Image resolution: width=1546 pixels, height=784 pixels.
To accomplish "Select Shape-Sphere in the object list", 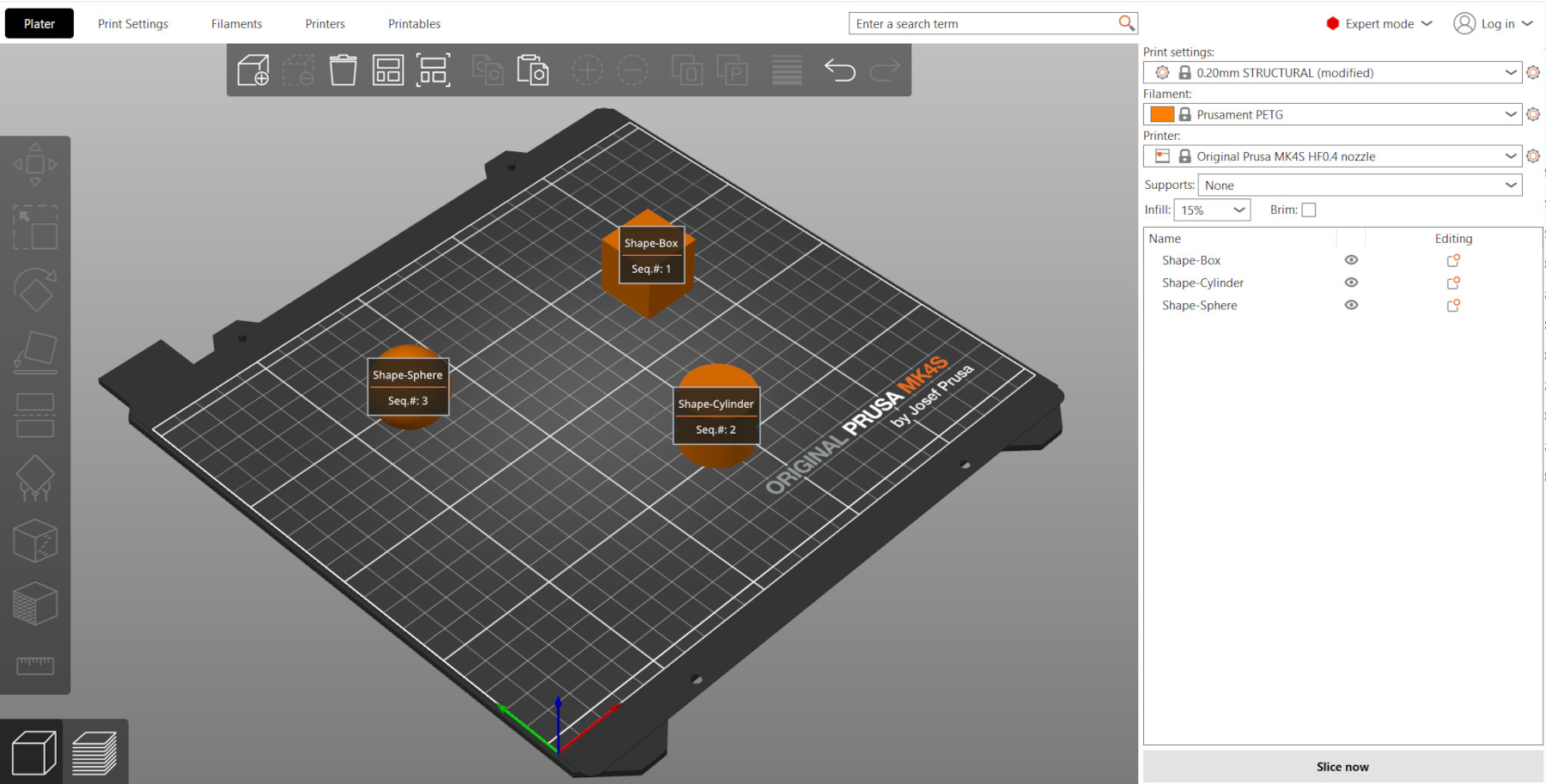I will coord(1200,305).
